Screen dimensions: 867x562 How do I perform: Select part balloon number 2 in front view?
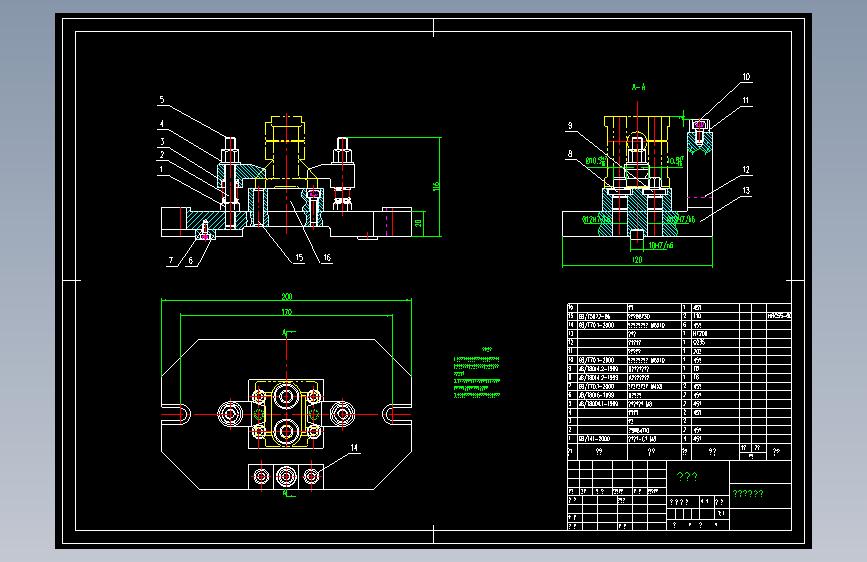[x=162, y=155]
